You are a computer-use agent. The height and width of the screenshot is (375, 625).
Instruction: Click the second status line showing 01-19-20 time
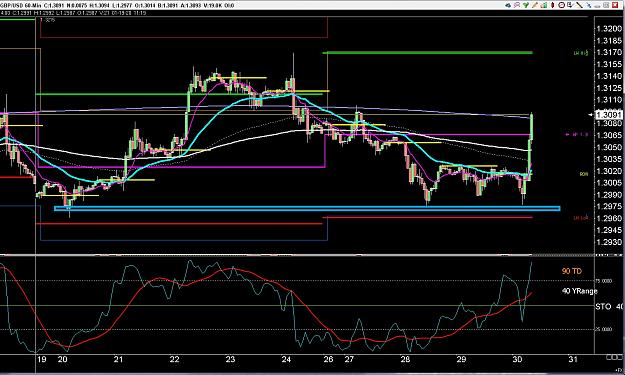tap(73, 13)
